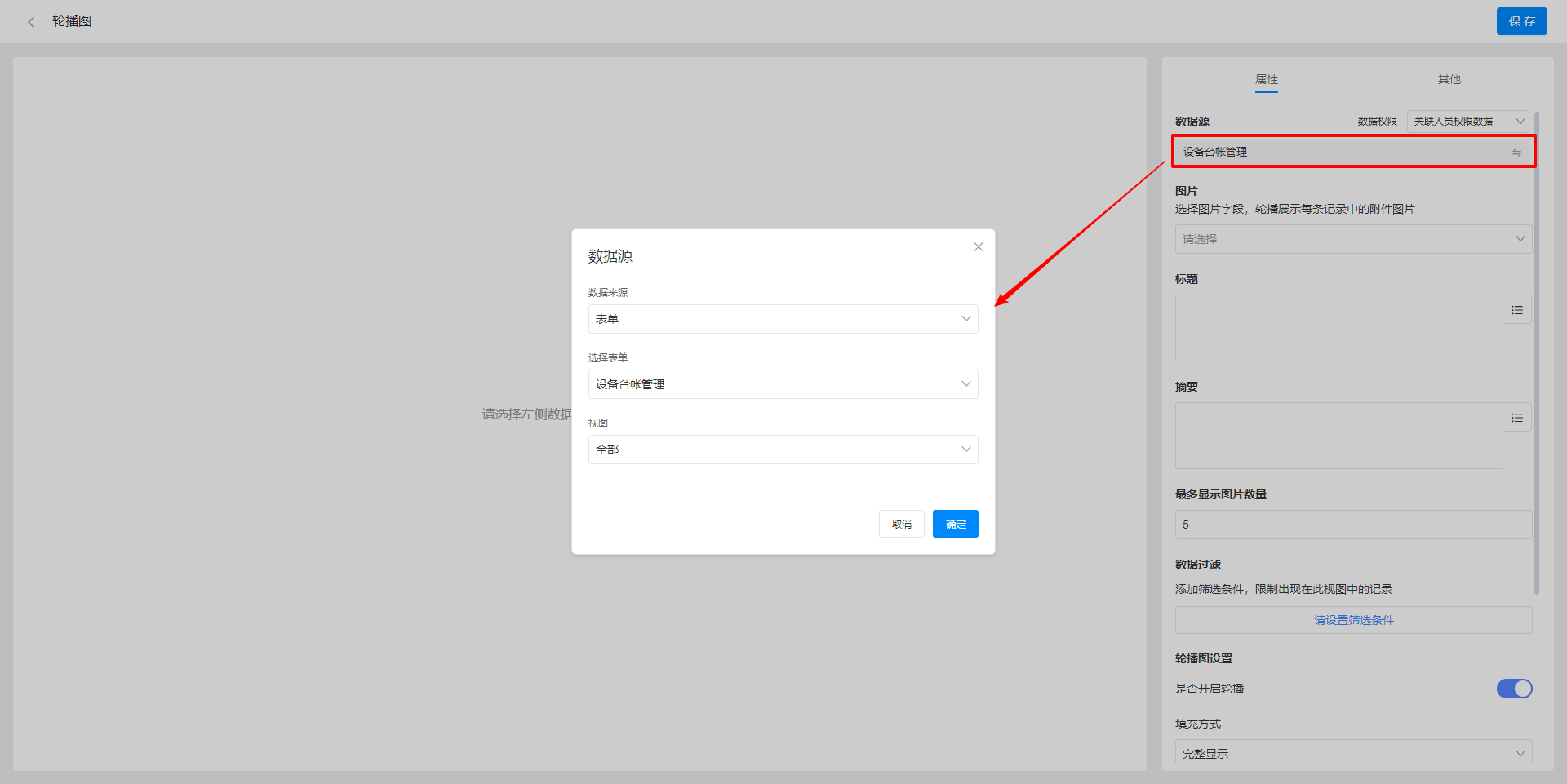Expand the 数据来源 dropdown showing 表单
The height and width of the screenshot is (784, 1567).
tap(782, 319)
